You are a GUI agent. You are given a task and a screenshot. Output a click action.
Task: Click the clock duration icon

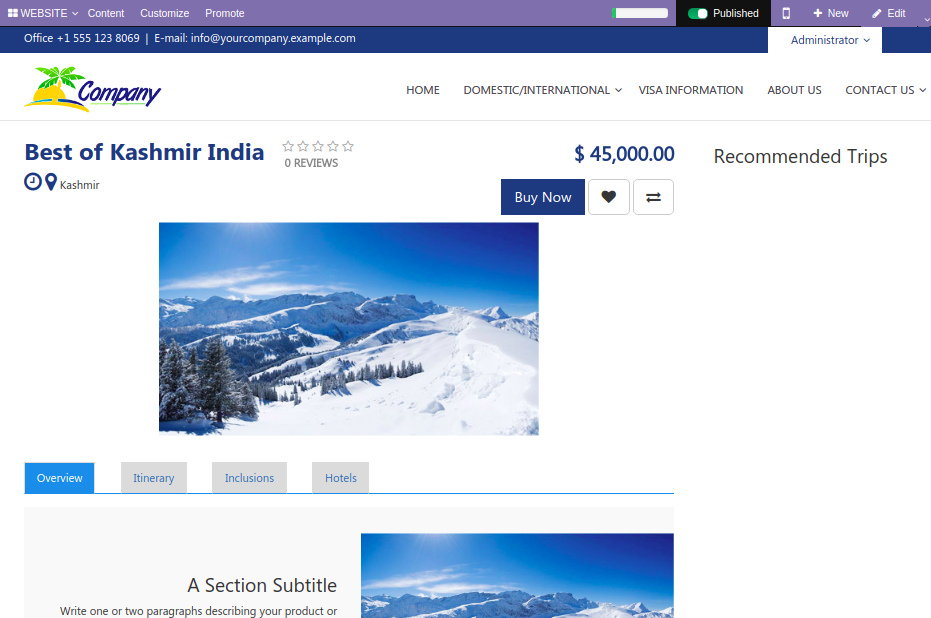pyautogui.click(x=33, y=182)
